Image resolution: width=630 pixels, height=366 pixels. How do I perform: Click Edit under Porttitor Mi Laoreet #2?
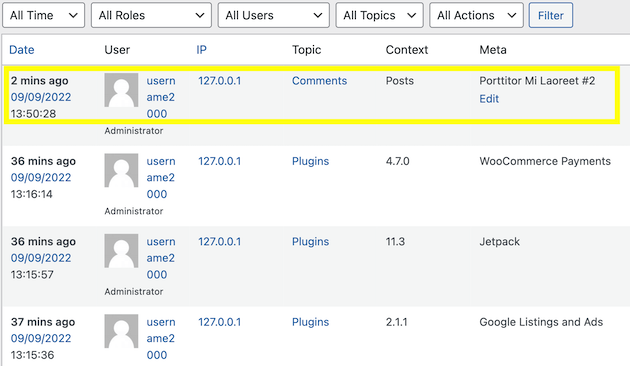click(489, 99)
